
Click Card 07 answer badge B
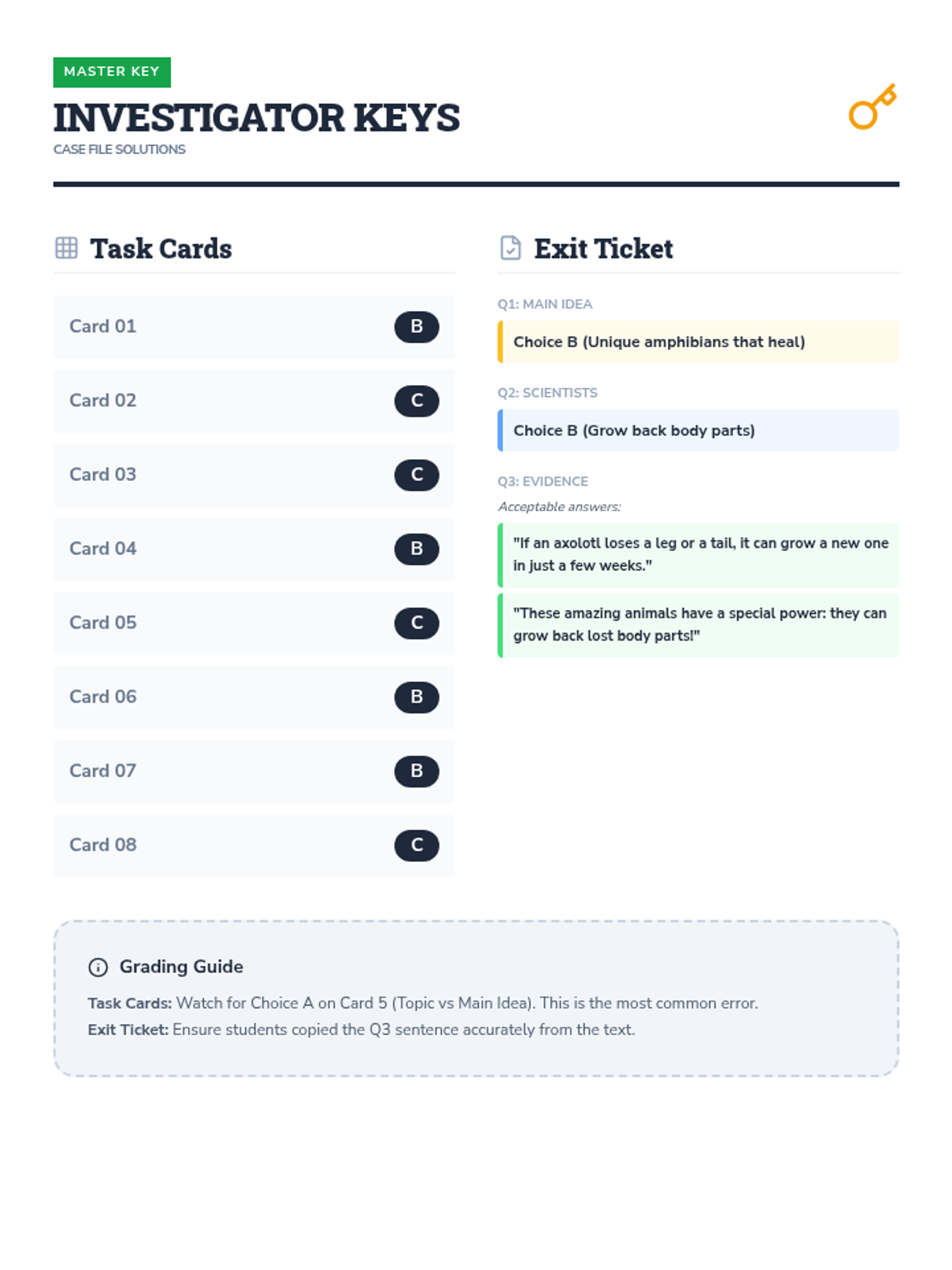click(416, 772)
